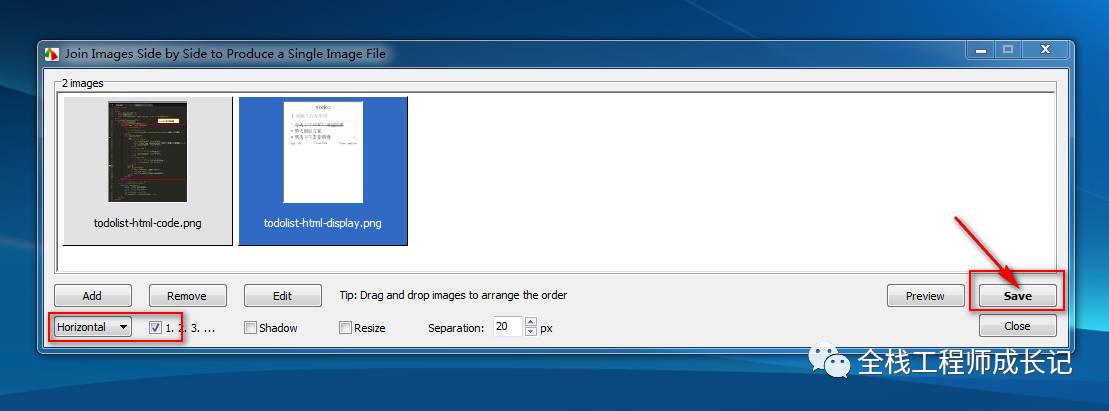1109x411 pixels.
Task: Click the '2 images' group label
Action: coord(83,83)
